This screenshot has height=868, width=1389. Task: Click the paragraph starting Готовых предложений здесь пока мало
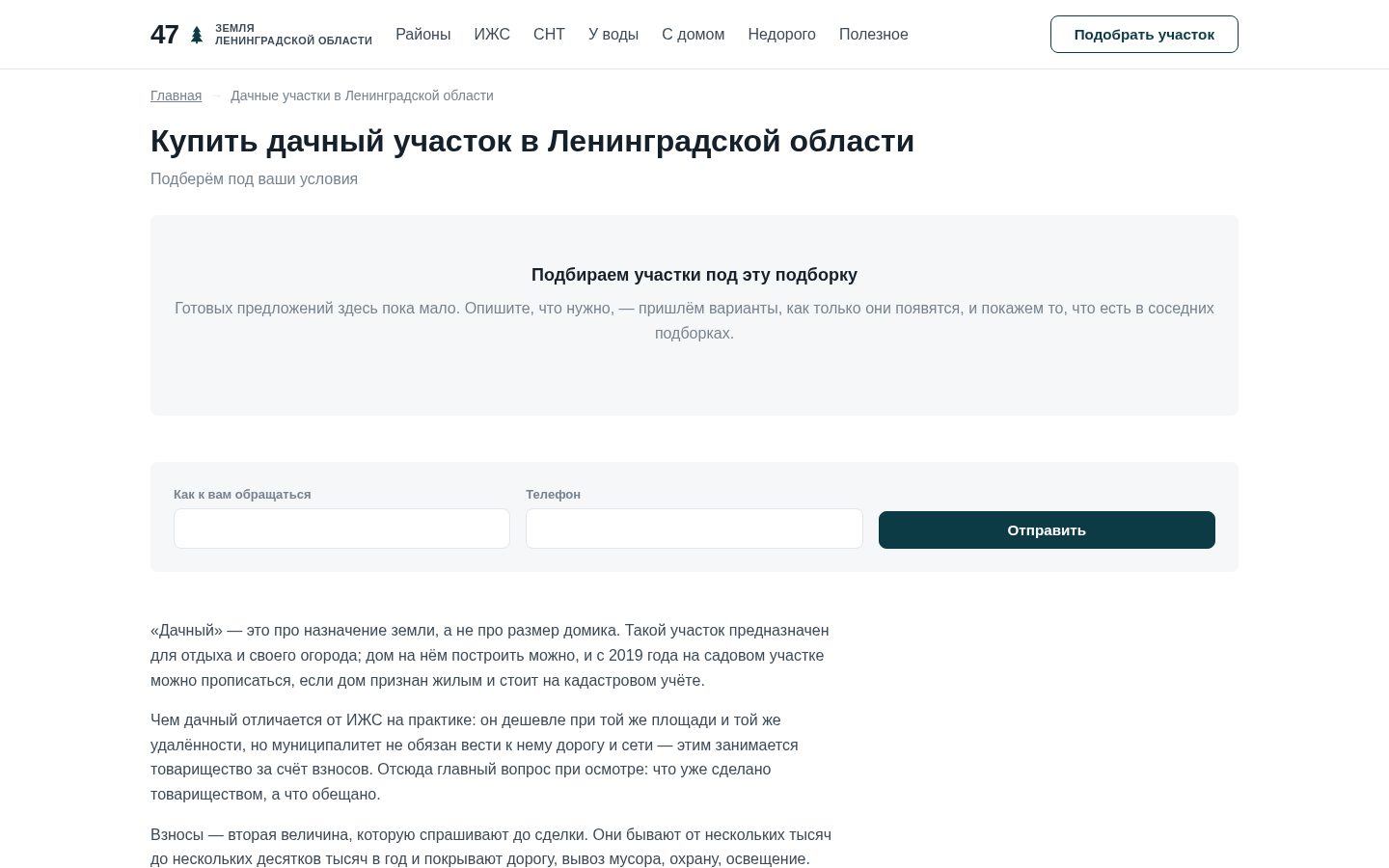[694, 320]
